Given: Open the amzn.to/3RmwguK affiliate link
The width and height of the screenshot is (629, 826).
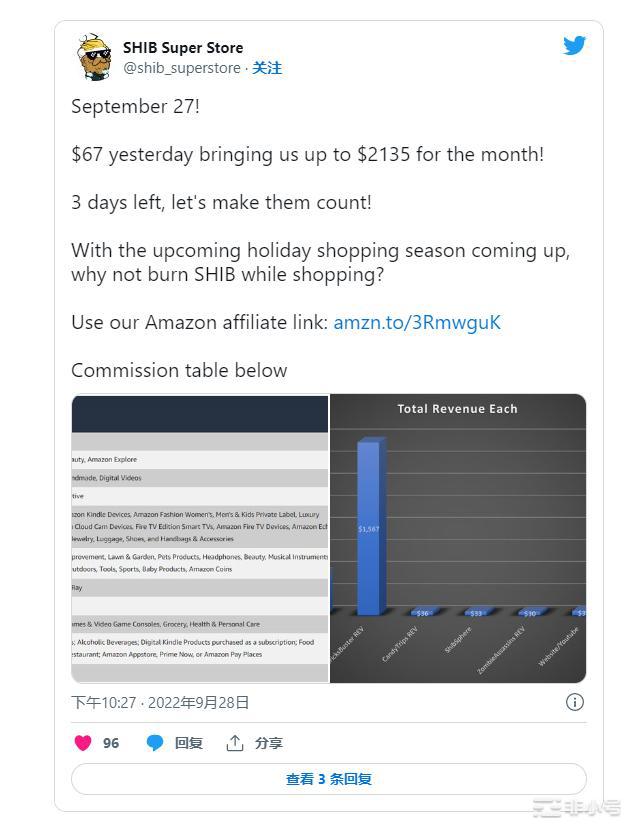Looking at the screenshot, I should point(417,322).
